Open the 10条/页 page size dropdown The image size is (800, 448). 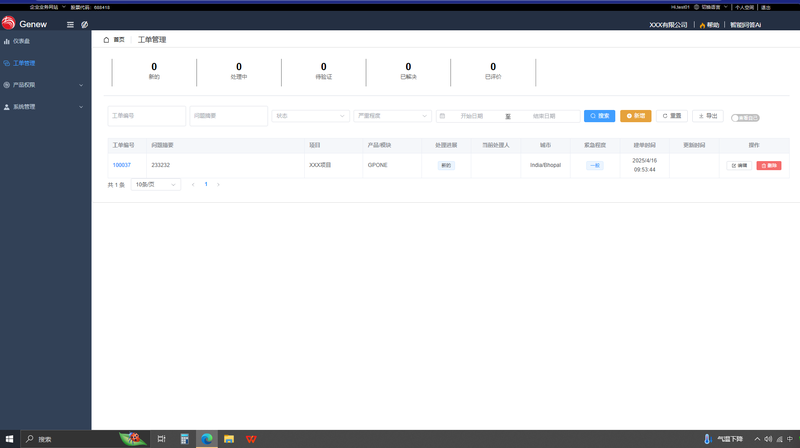click(156, 185)
